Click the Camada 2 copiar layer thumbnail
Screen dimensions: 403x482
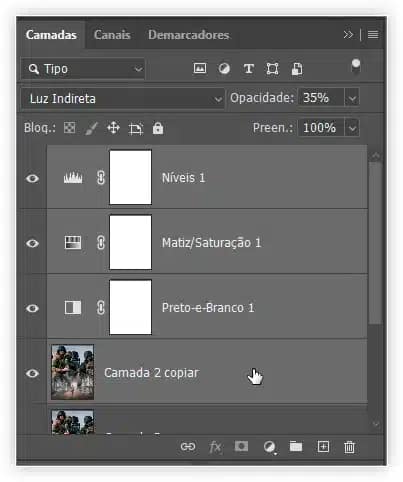pyautogui.click(x=72, y=372)
